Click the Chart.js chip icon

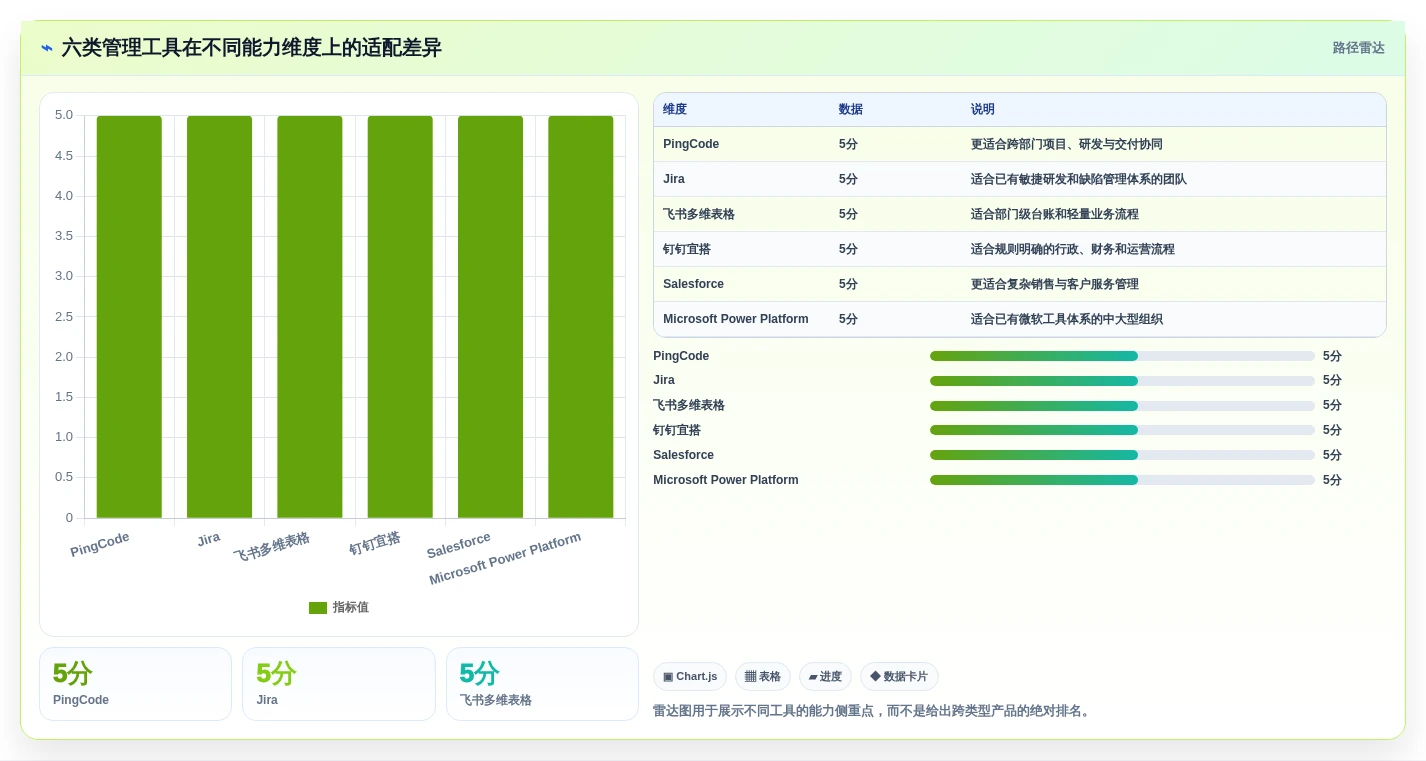coord(668,677)
